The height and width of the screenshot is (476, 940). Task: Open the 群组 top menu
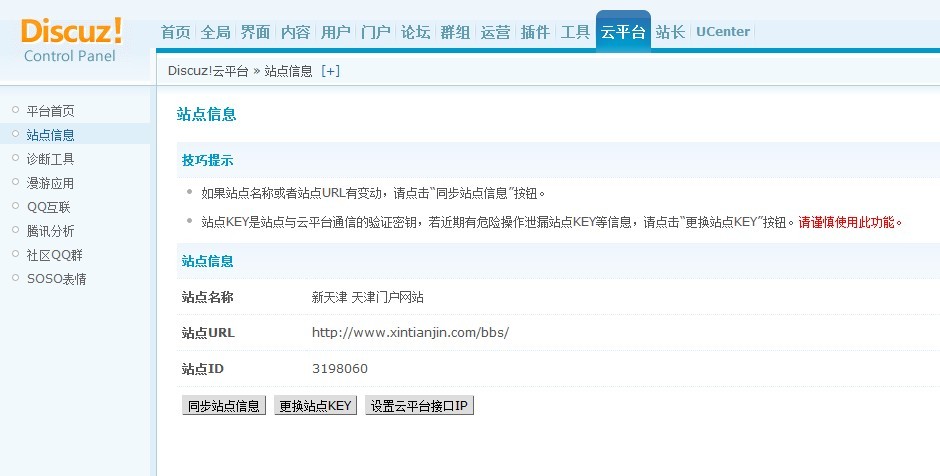(456, 32)
